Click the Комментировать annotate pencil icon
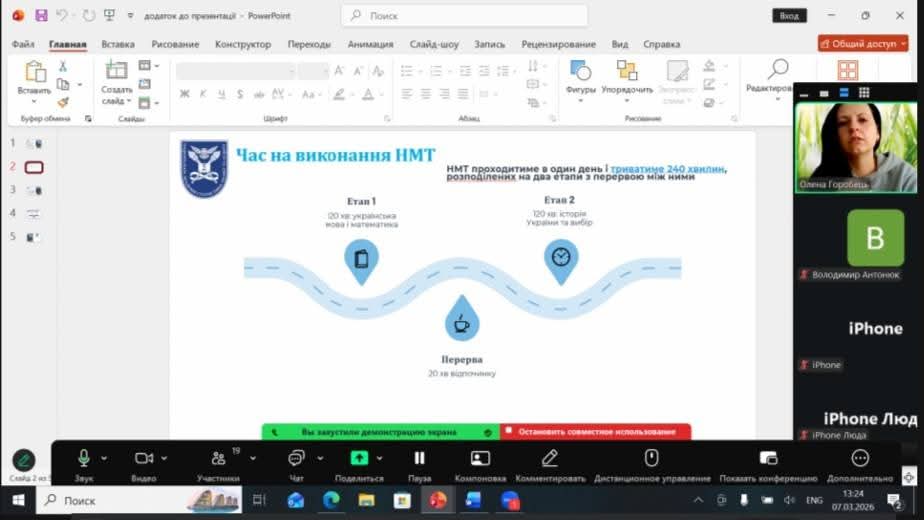The image size is (924, 520). [549, 458]
